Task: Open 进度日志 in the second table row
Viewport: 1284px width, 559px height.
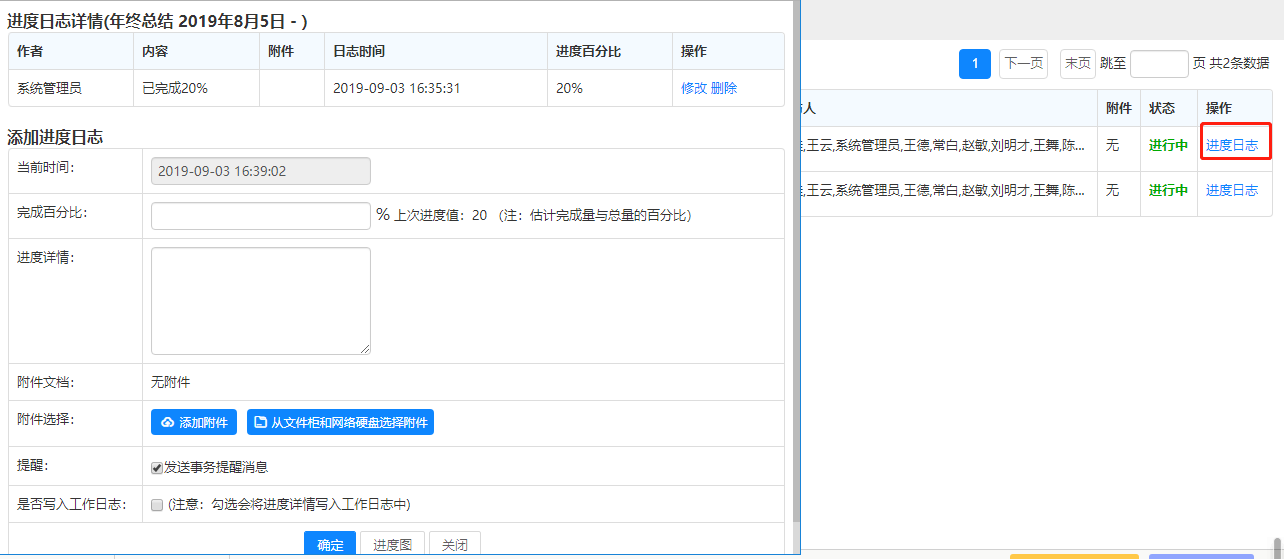Action: pyautogui.click(x=1232, y=190)
